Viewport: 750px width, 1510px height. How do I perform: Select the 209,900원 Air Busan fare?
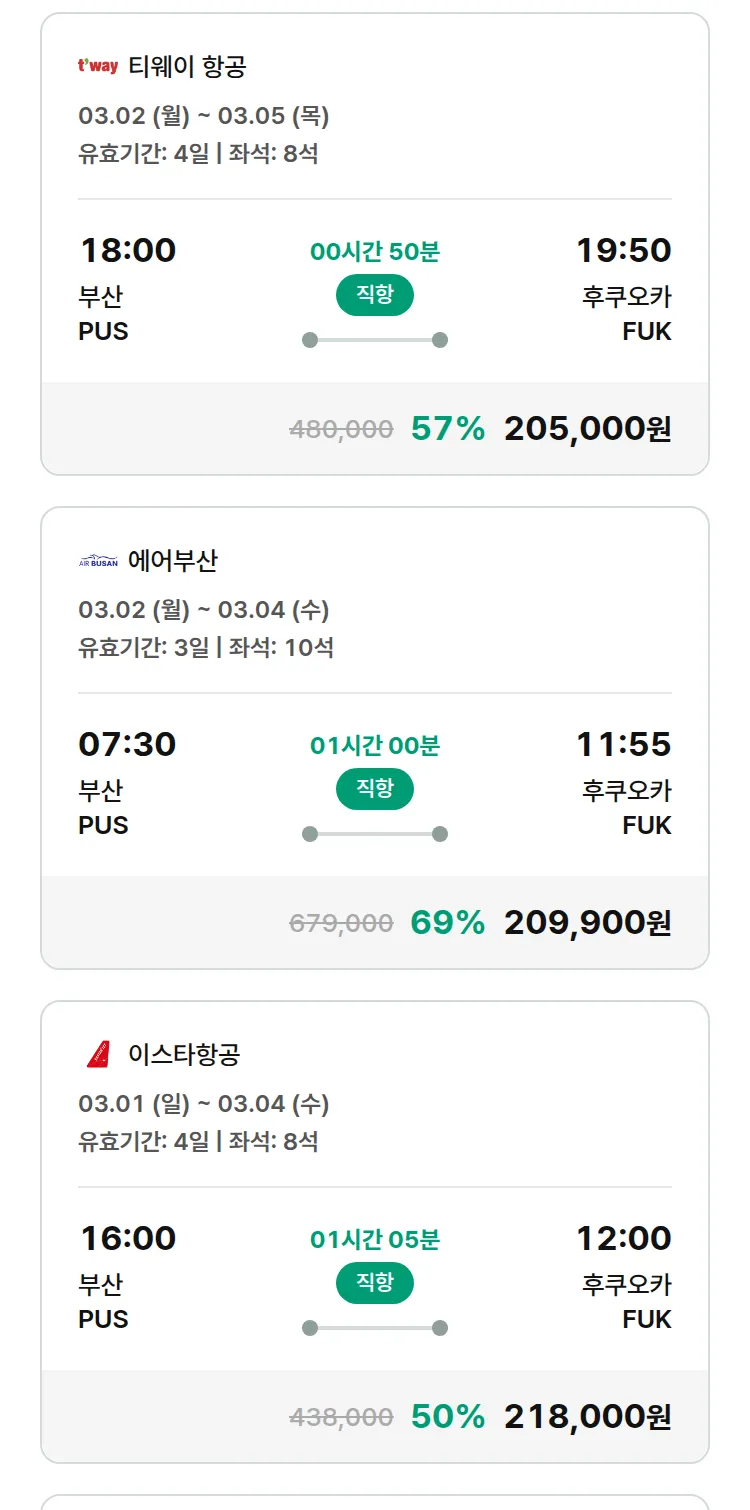click(x=587, y=923)
